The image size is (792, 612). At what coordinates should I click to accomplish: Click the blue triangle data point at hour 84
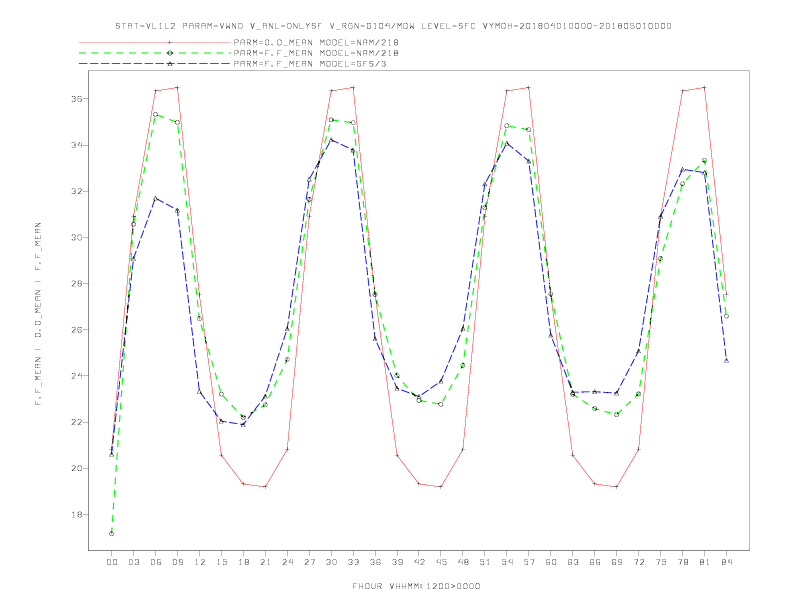click(x=726, y=361)
